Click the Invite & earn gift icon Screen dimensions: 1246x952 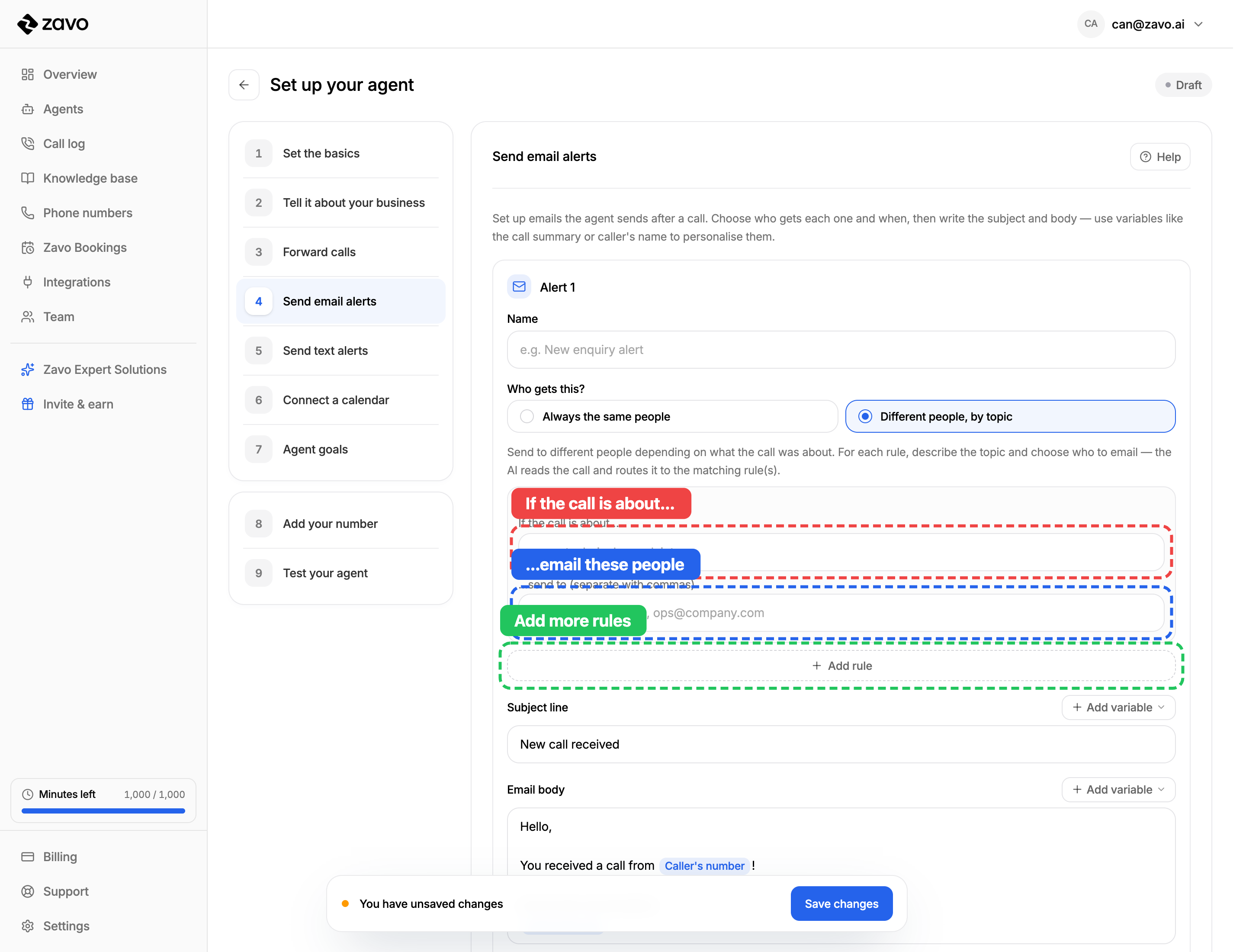(27, 404)
